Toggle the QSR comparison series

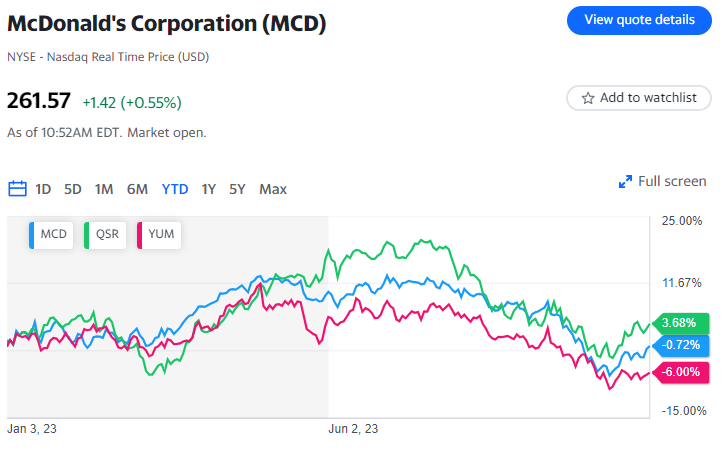106,235
